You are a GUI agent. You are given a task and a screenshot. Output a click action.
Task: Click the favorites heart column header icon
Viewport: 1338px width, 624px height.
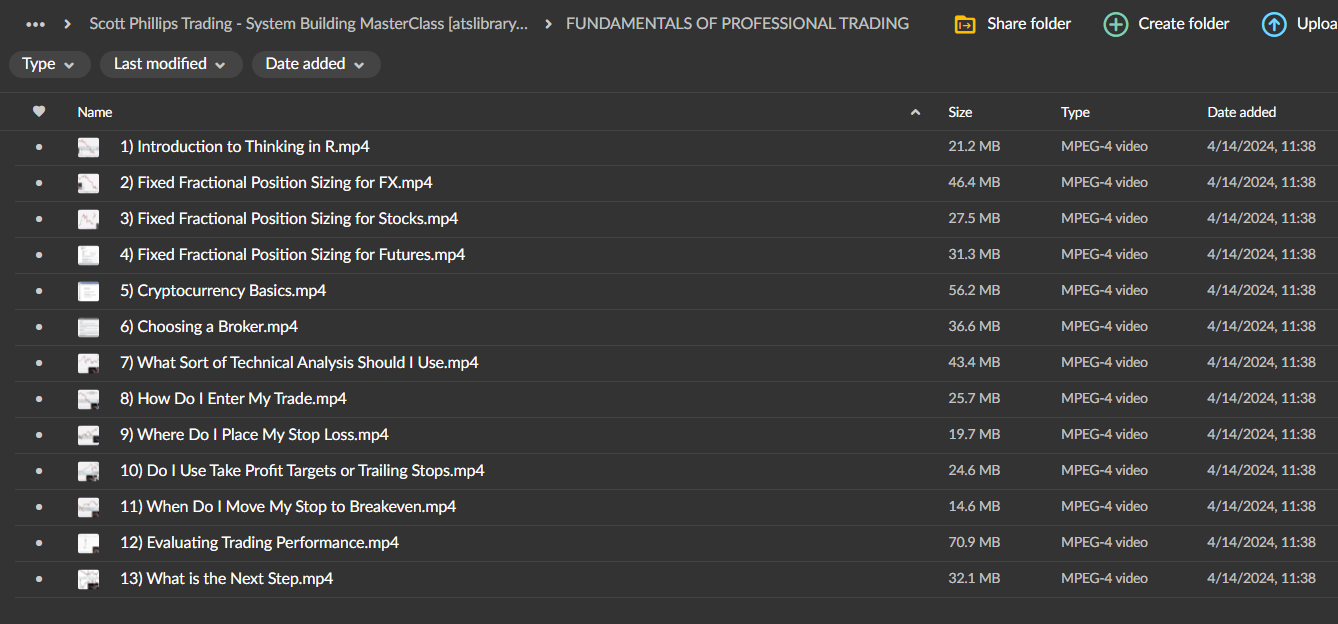(x=39, y=112)
